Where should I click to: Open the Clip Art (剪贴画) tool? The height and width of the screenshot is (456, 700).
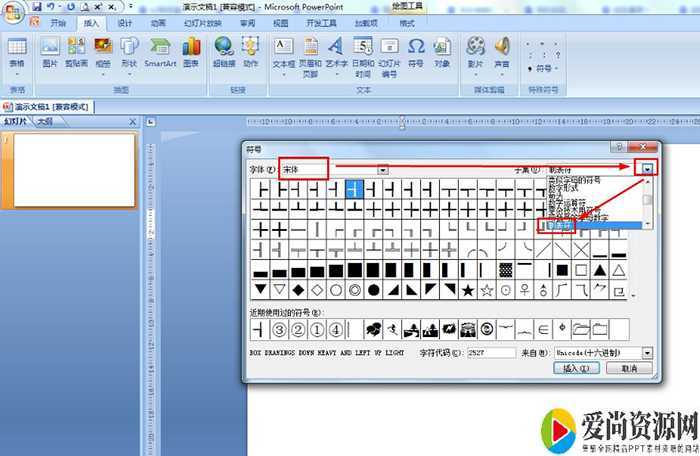[76, 50]
